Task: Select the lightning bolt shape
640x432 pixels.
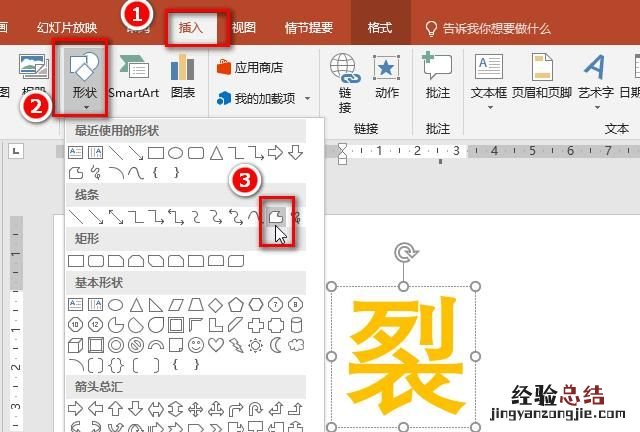Action: (236, 345)
